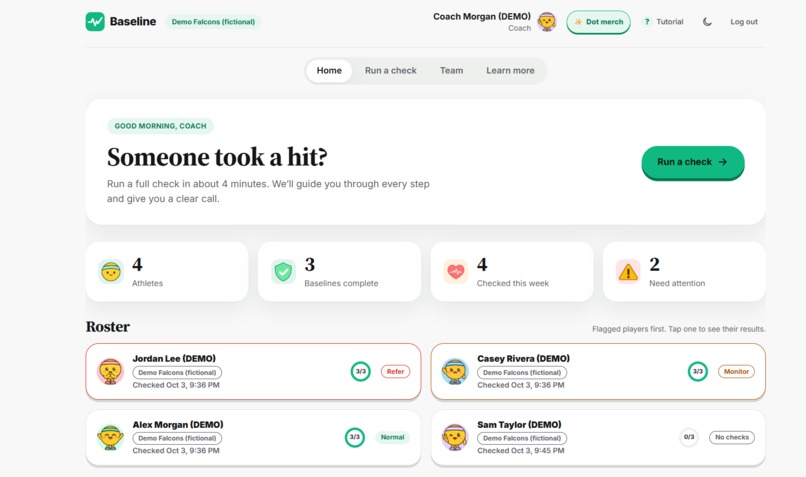This screenshot has width=806, height=477.
Task: Click the Baseline brand name
Action: pos(133,22)
